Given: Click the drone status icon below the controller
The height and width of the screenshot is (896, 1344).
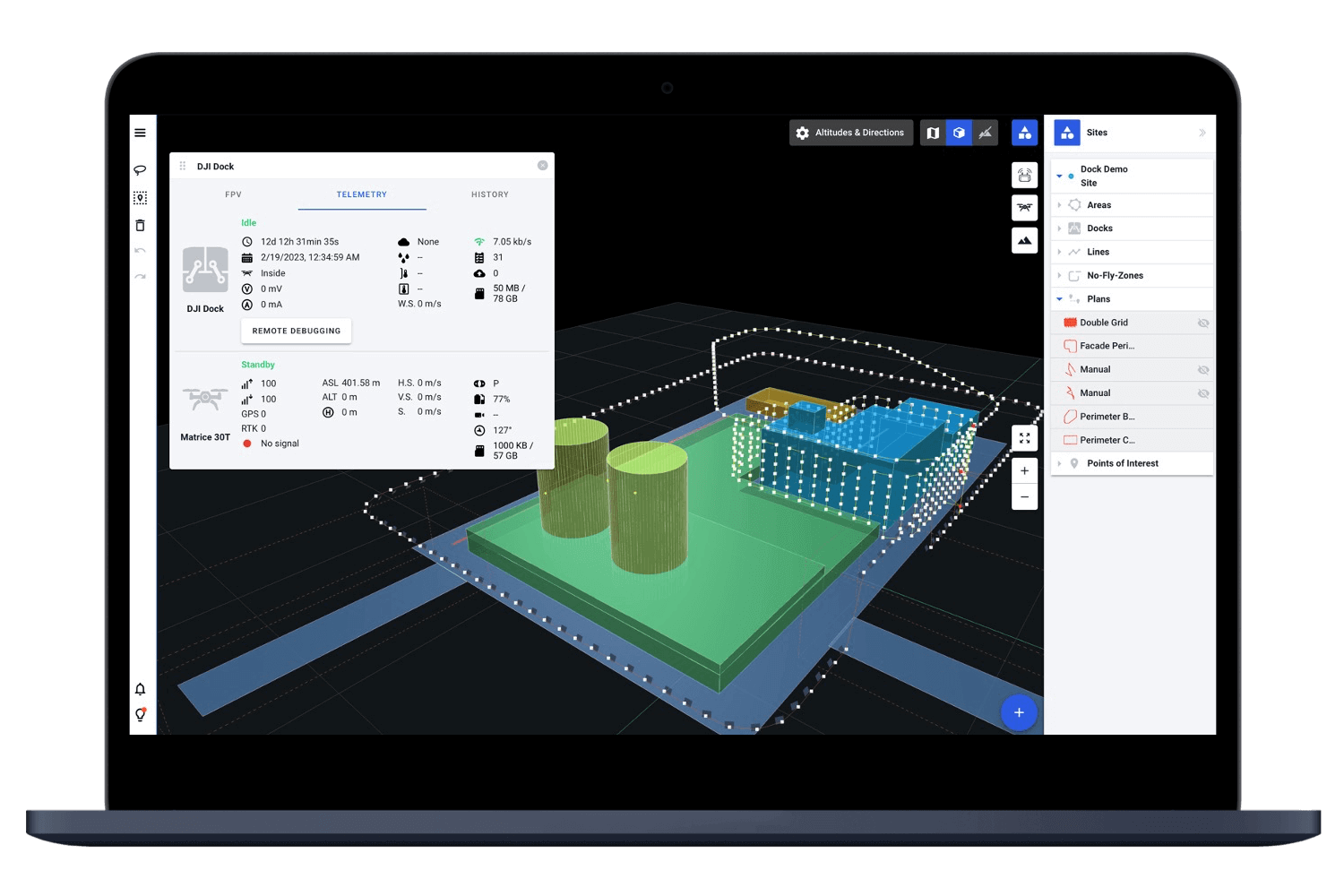Looking at the screenshot, I should [x=1024, y=208].
